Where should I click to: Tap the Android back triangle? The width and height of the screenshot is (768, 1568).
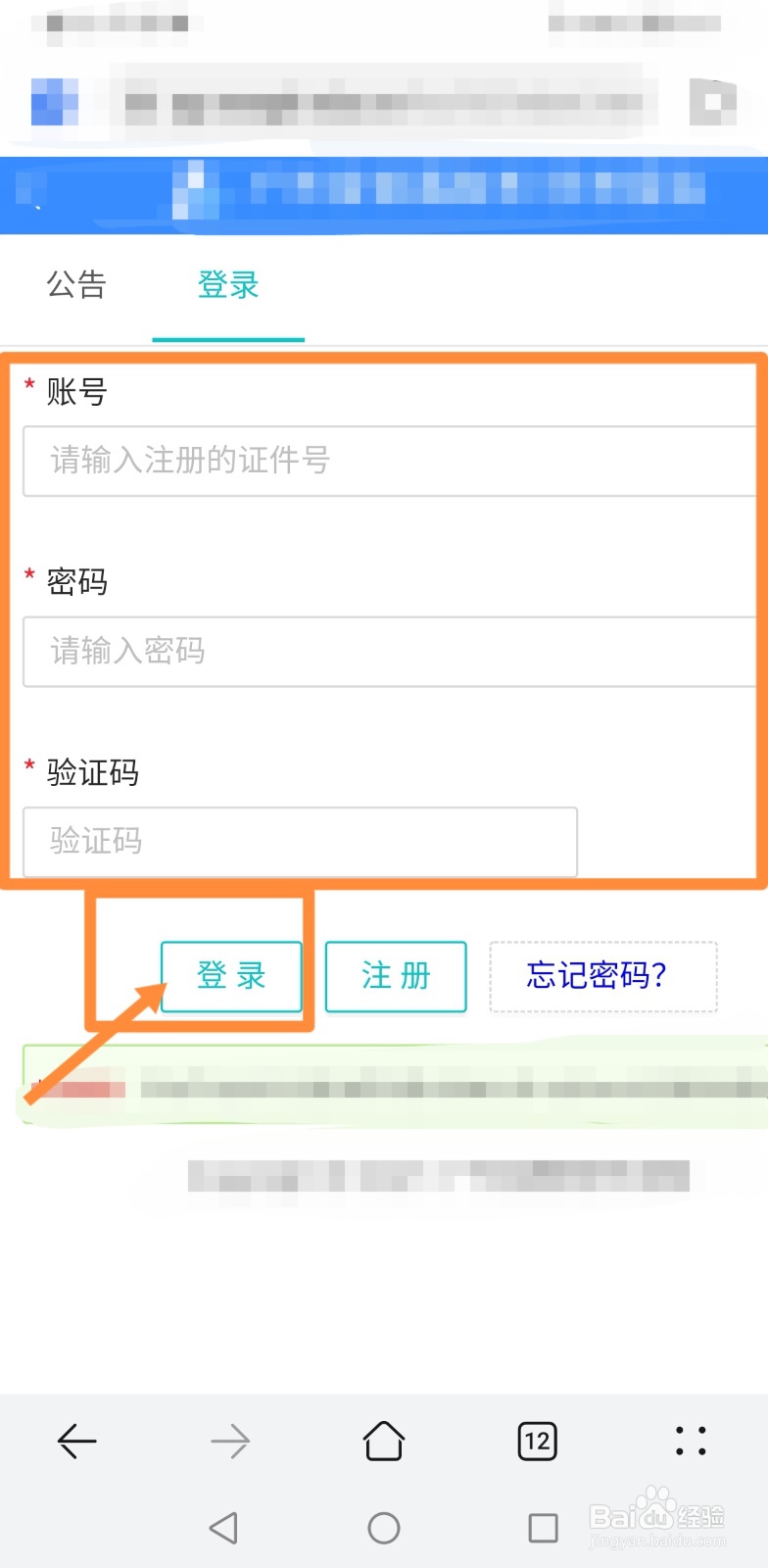coord(223,1528)
